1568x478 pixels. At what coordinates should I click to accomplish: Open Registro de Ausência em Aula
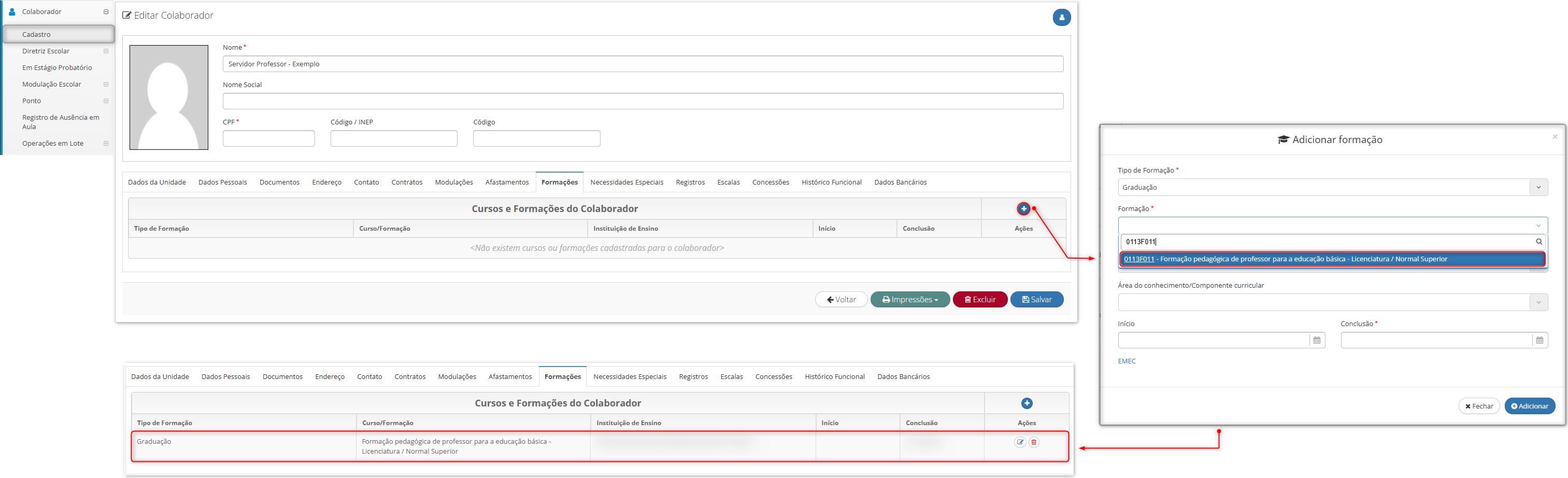[60, 122]
